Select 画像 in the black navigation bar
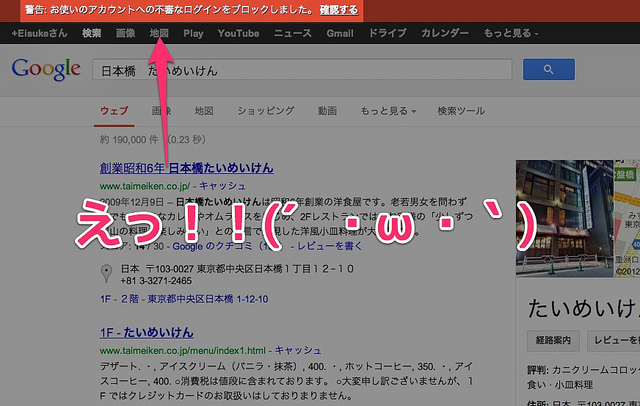 tap(125, 33)
